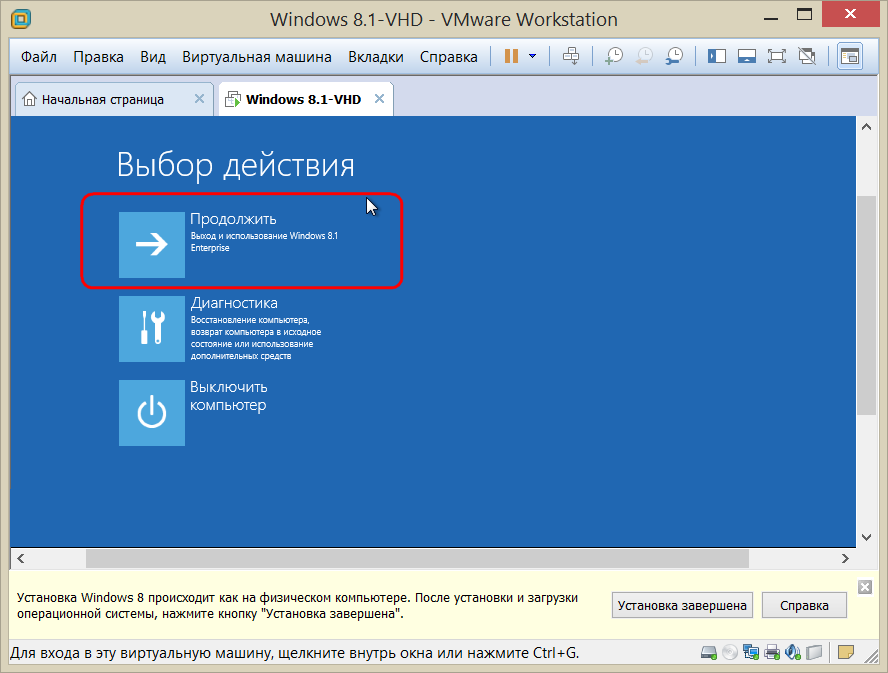
Task: Dismiss the yellow installation hint bar
Action: point(865,587)
